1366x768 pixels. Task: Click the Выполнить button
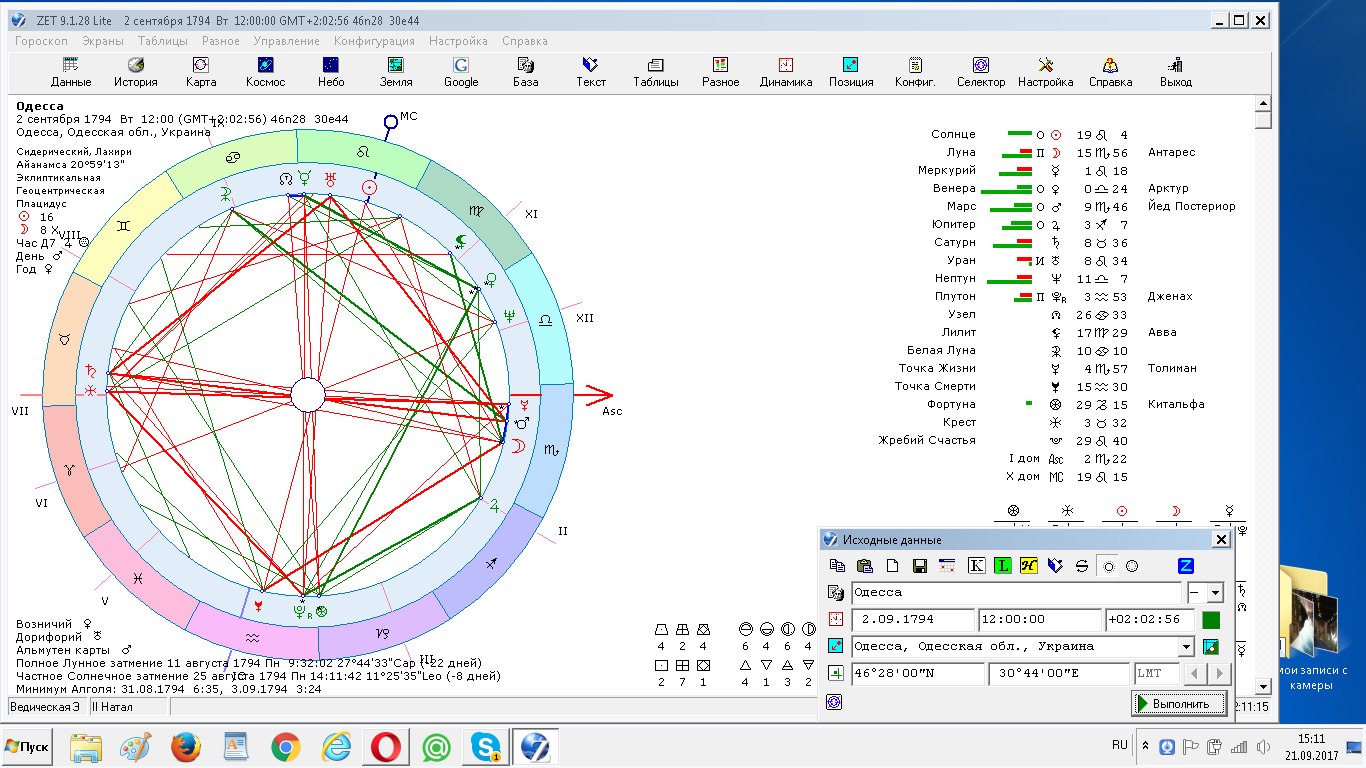[1179, 704]
